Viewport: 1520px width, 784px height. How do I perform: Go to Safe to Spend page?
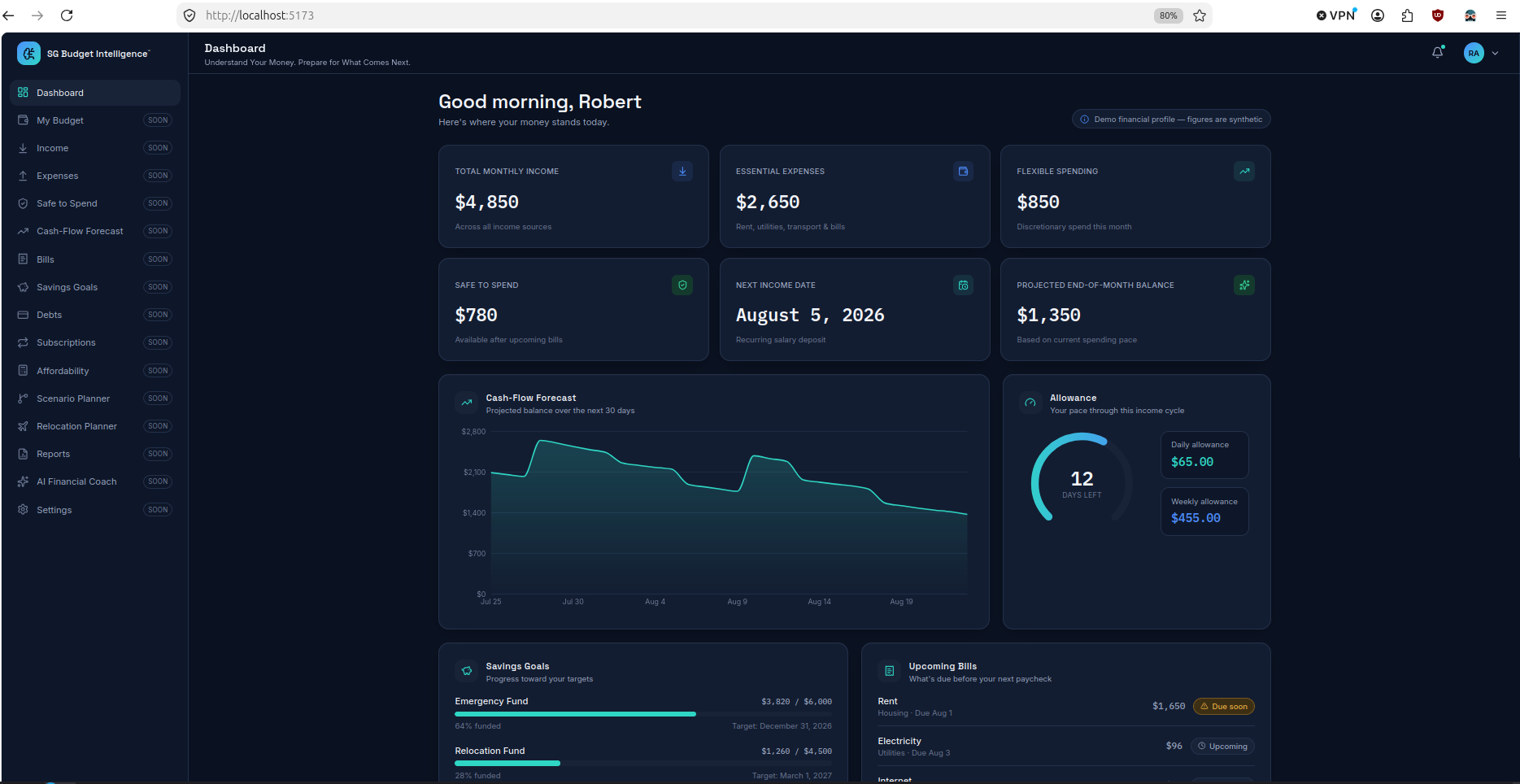pyautogui.click(x=95, y=203)
